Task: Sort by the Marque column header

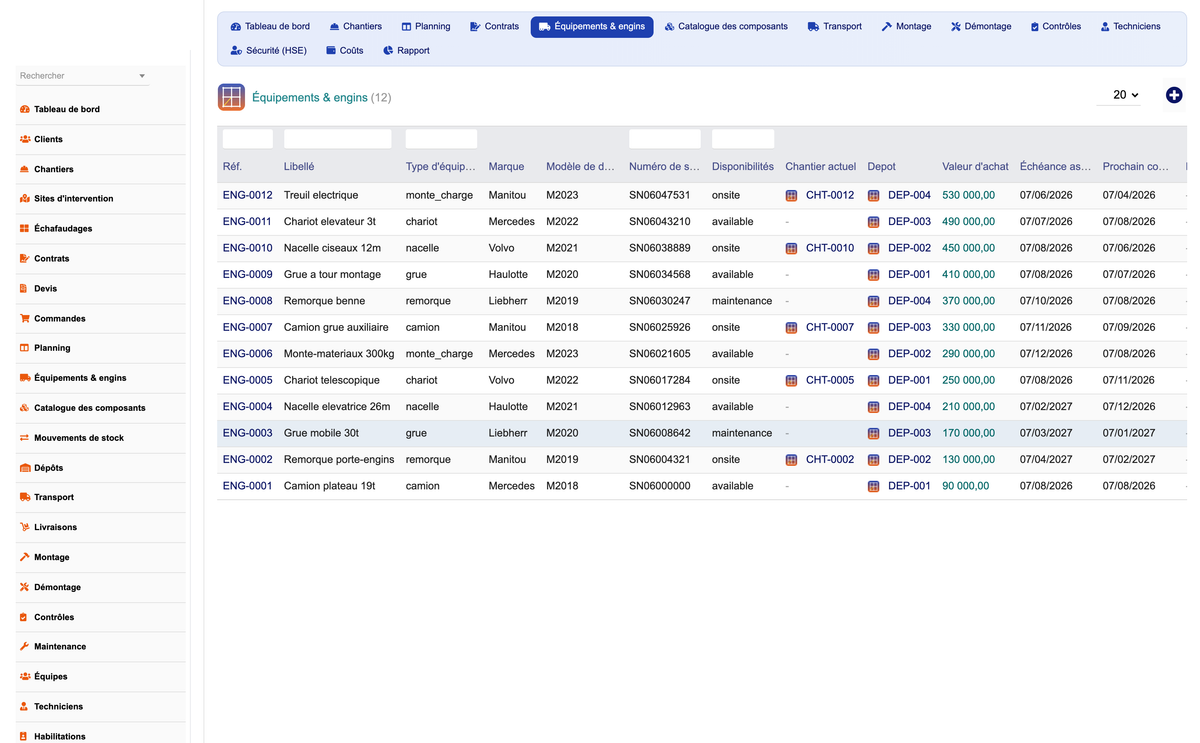Action: pos(506,167)
